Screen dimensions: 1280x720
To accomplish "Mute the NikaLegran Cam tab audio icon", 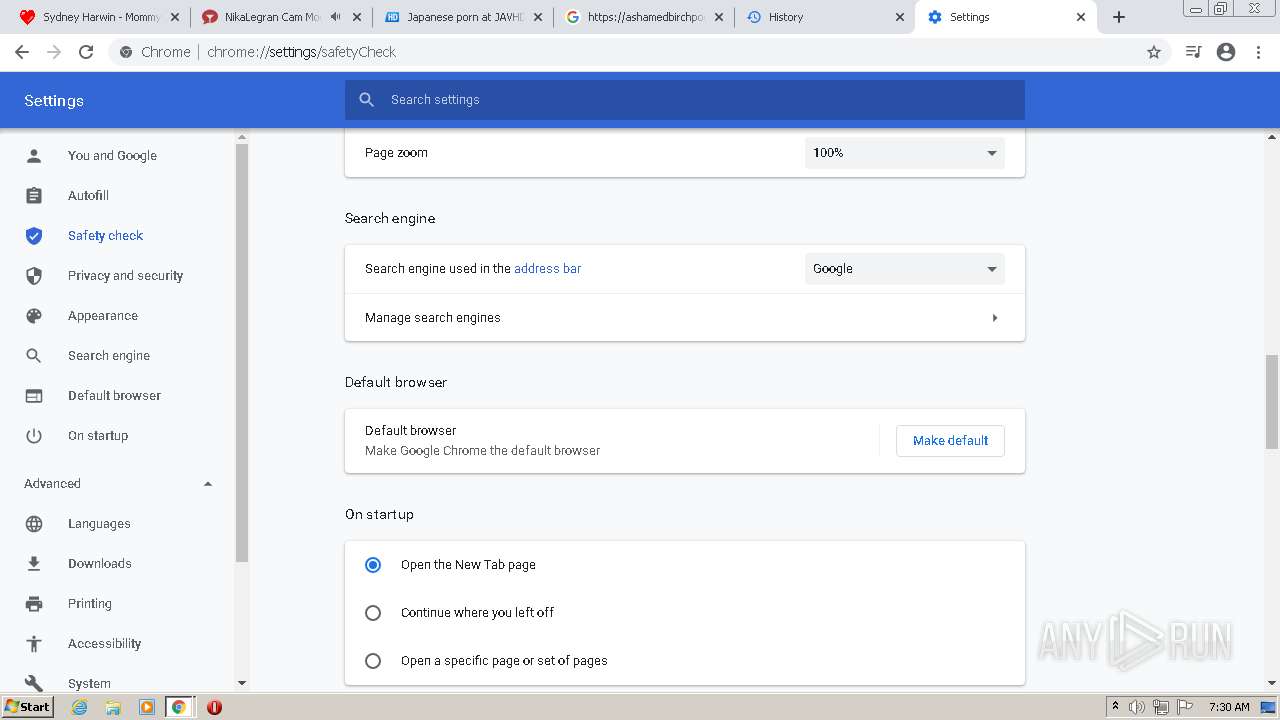I will [x=336, y=17].
